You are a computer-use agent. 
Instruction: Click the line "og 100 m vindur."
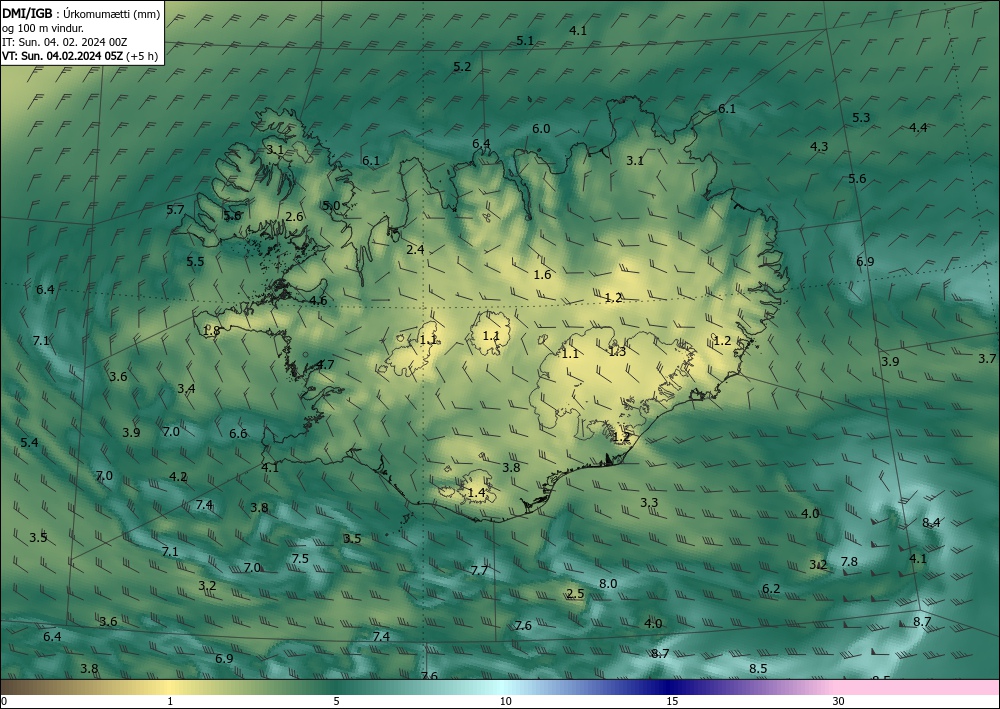click(x=43, y=28)
